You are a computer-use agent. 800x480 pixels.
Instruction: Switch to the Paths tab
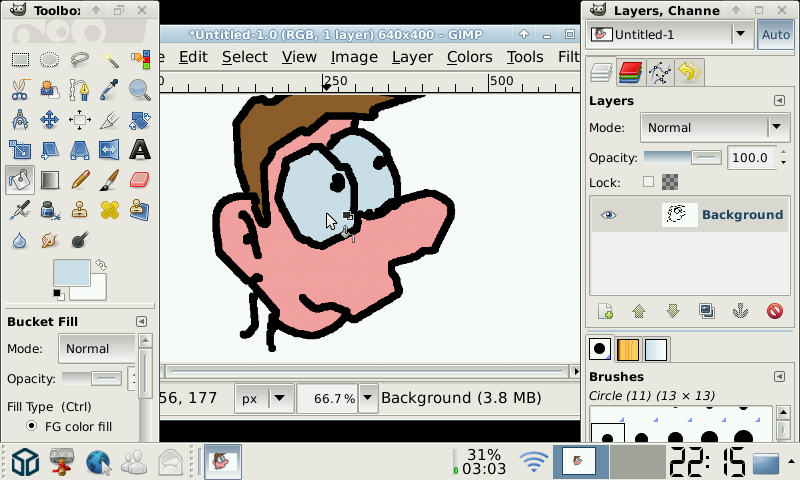tap(660, 72)
